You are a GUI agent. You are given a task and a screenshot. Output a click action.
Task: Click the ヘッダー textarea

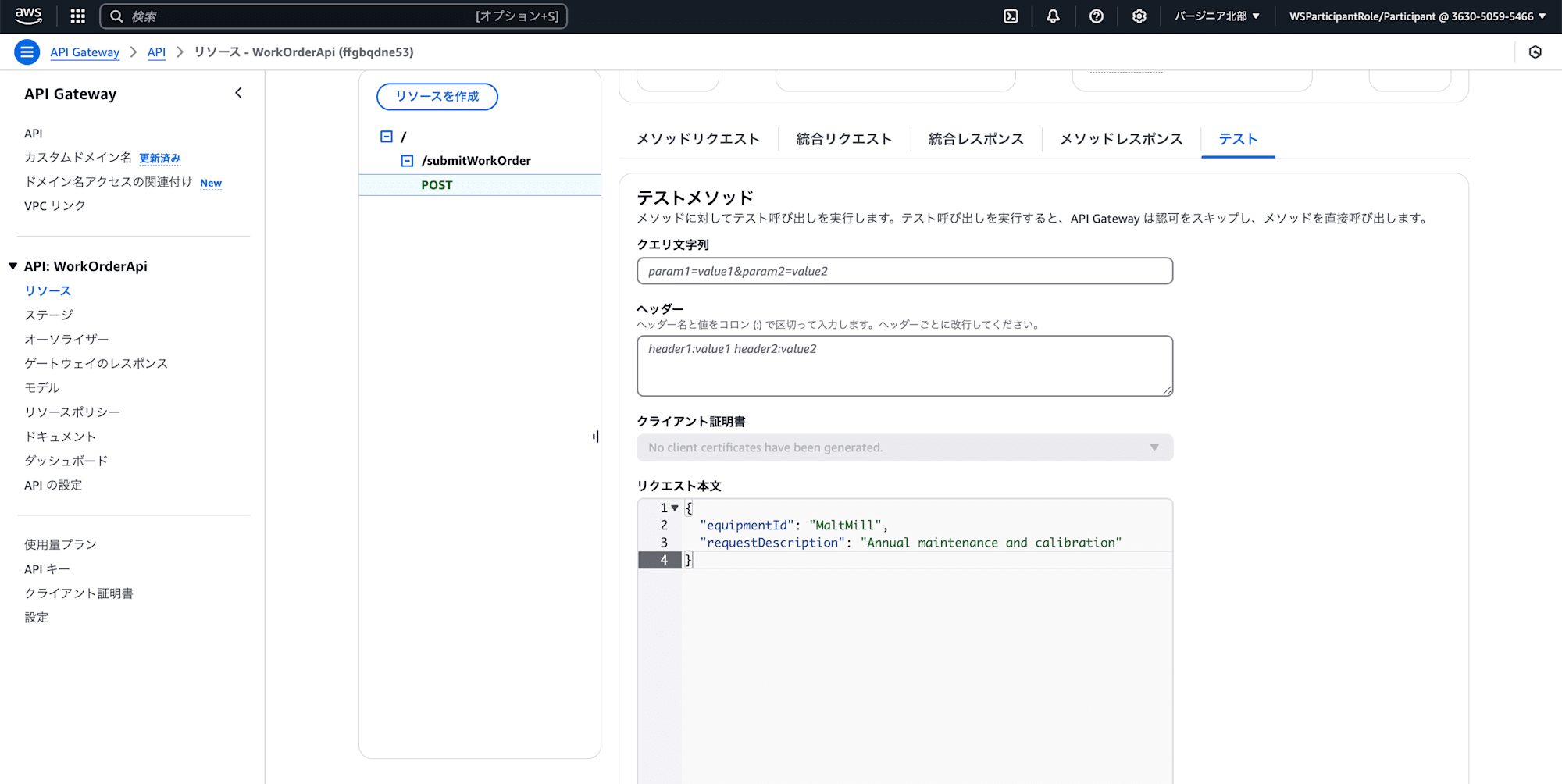click(904, 365)
